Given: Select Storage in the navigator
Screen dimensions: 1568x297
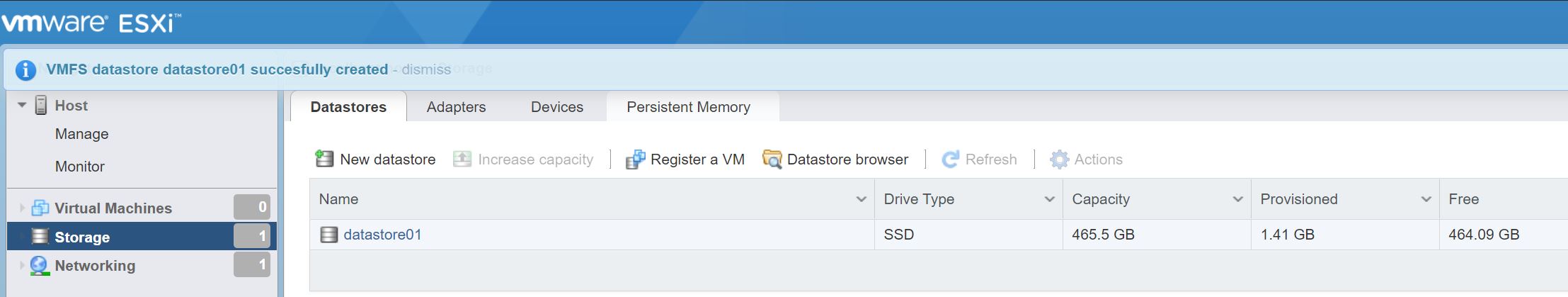Looking at the screenshot, I should point(82,237).
